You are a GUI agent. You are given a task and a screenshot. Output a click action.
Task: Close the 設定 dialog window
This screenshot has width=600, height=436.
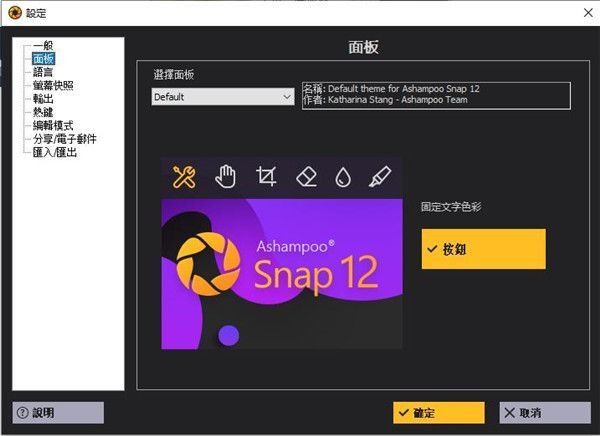click(588, 13)
